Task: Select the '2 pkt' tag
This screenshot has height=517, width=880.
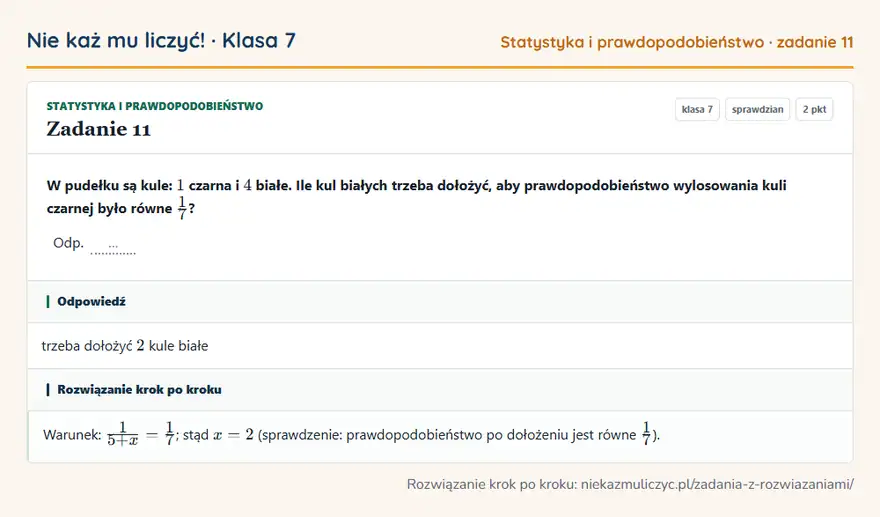Action: point(814,109)
